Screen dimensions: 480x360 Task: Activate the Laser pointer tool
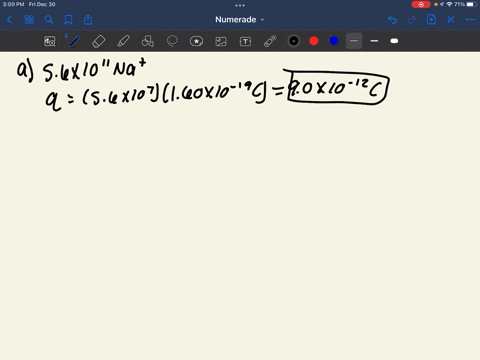(270, 41)
